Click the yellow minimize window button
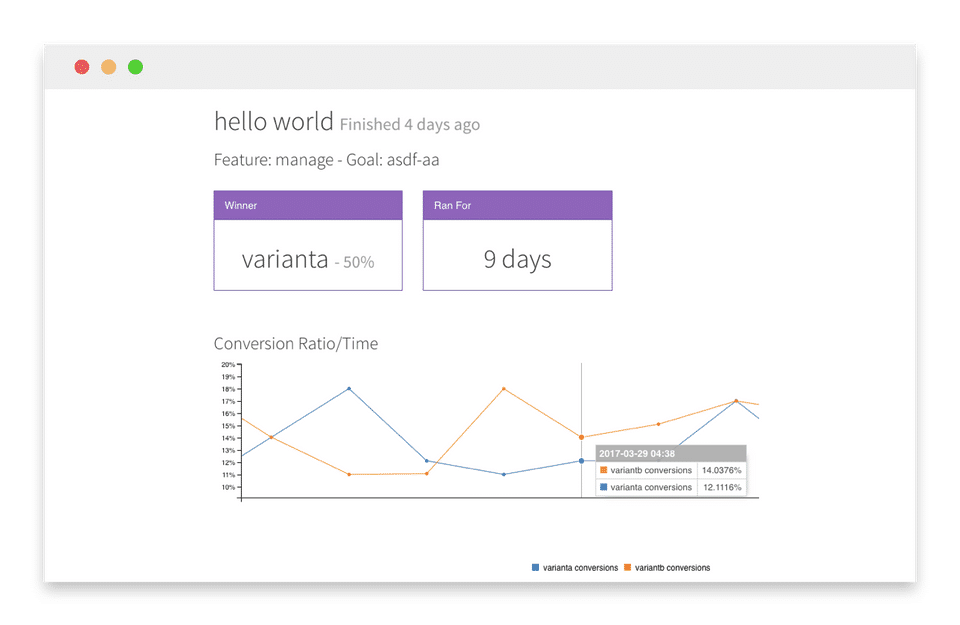Image resolution: width=960 pixels, height=625 pixels. click(x=108, y=67)
